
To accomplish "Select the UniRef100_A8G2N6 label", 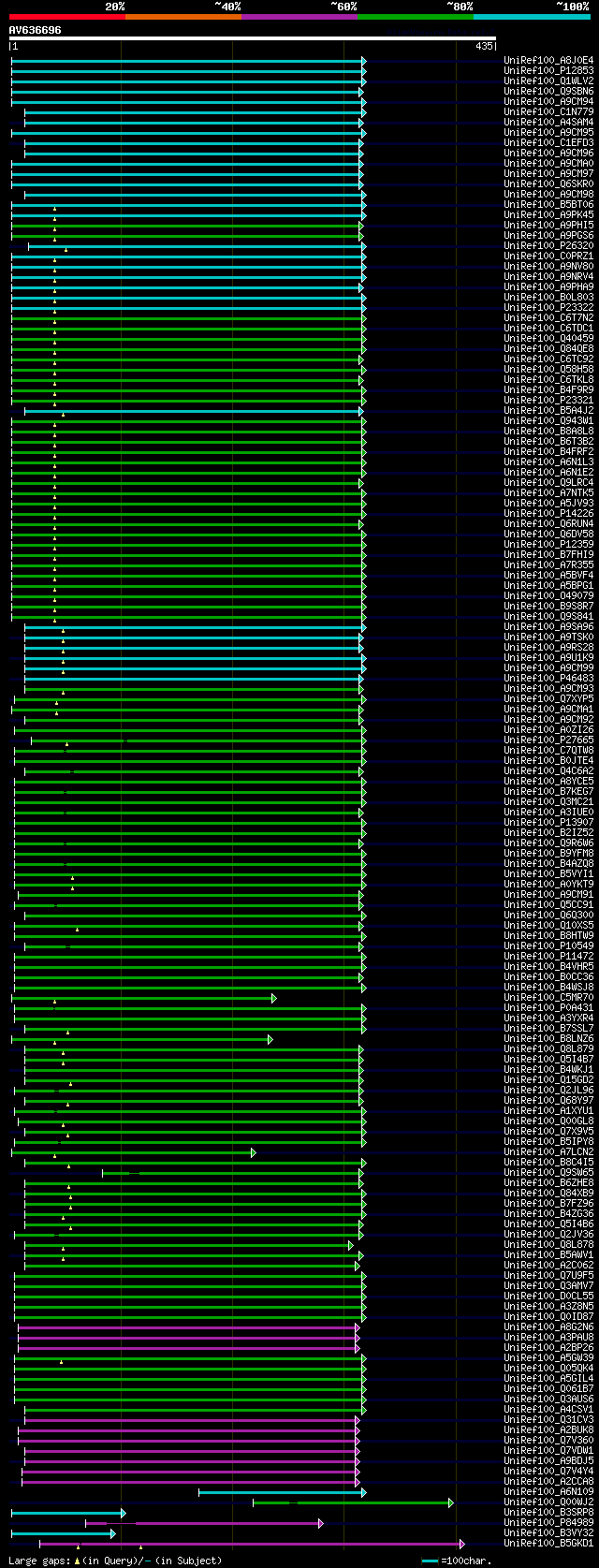I will coord(548,1326).
